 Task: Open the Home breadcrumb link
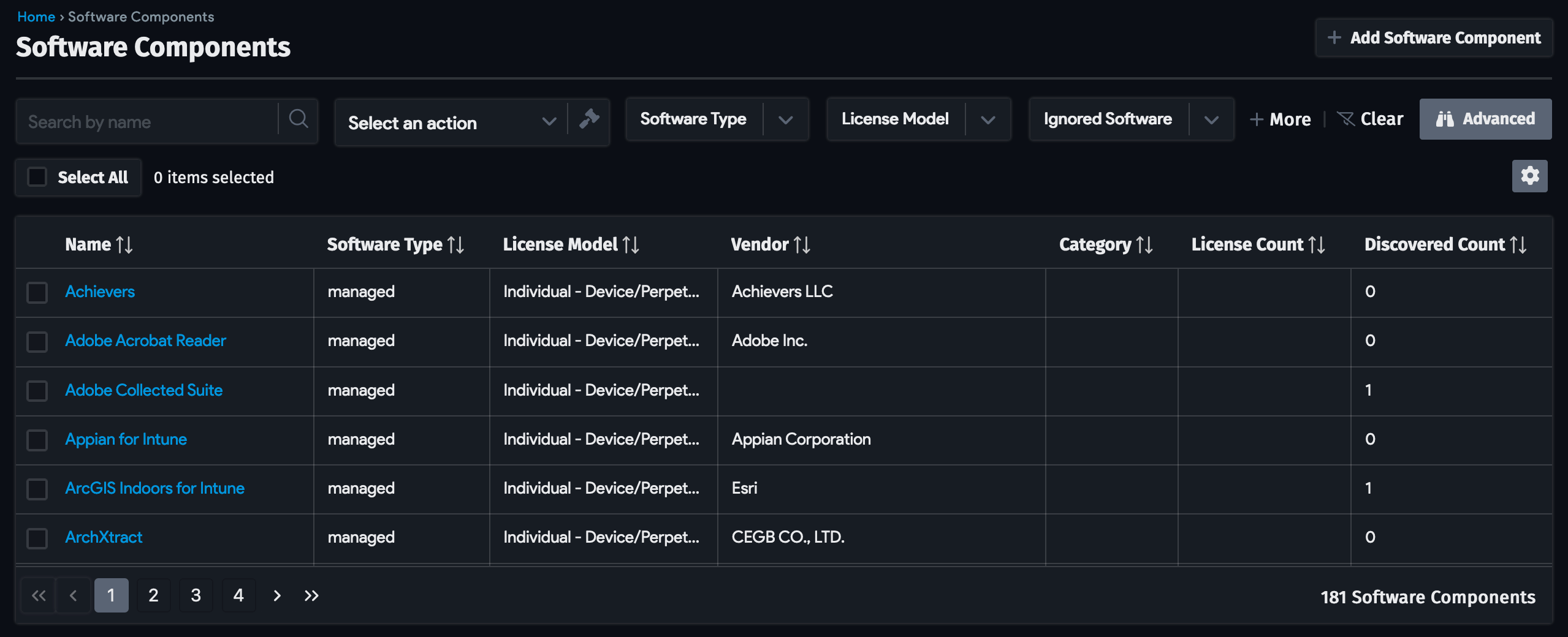pos(36,17)
